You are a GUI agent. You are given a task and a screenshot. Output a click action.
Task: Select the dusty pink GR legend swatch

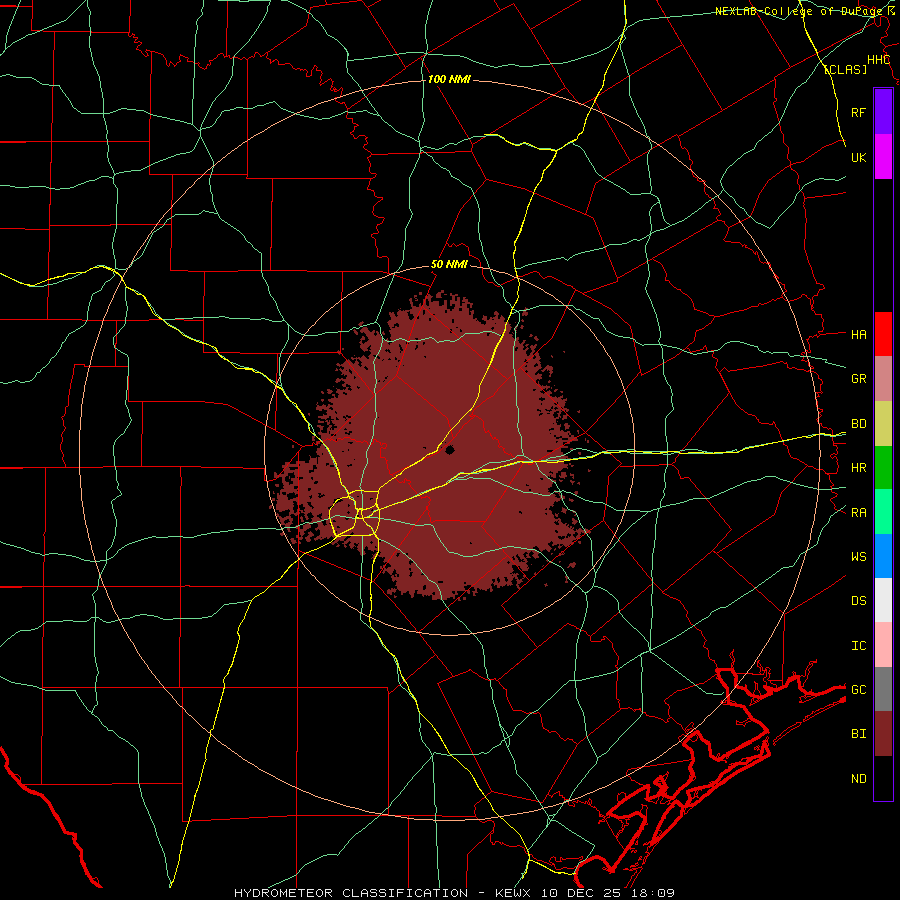[x=883, y=379]
